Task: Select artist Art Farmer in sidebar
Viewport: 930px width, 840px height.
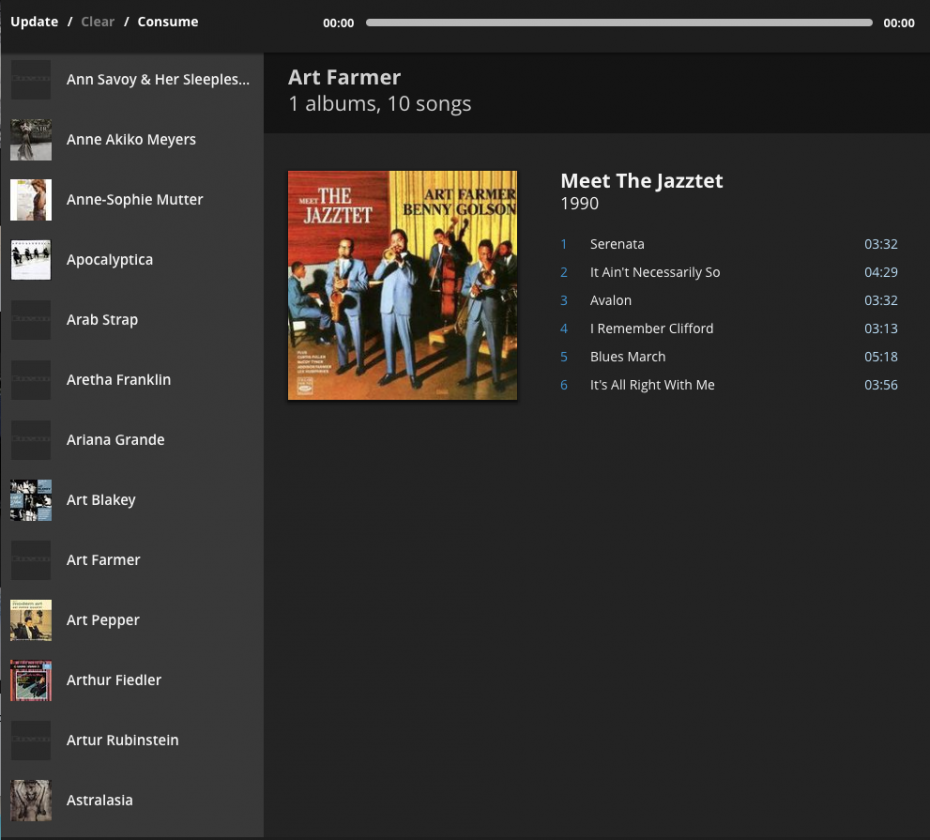Action: point(132,559)
